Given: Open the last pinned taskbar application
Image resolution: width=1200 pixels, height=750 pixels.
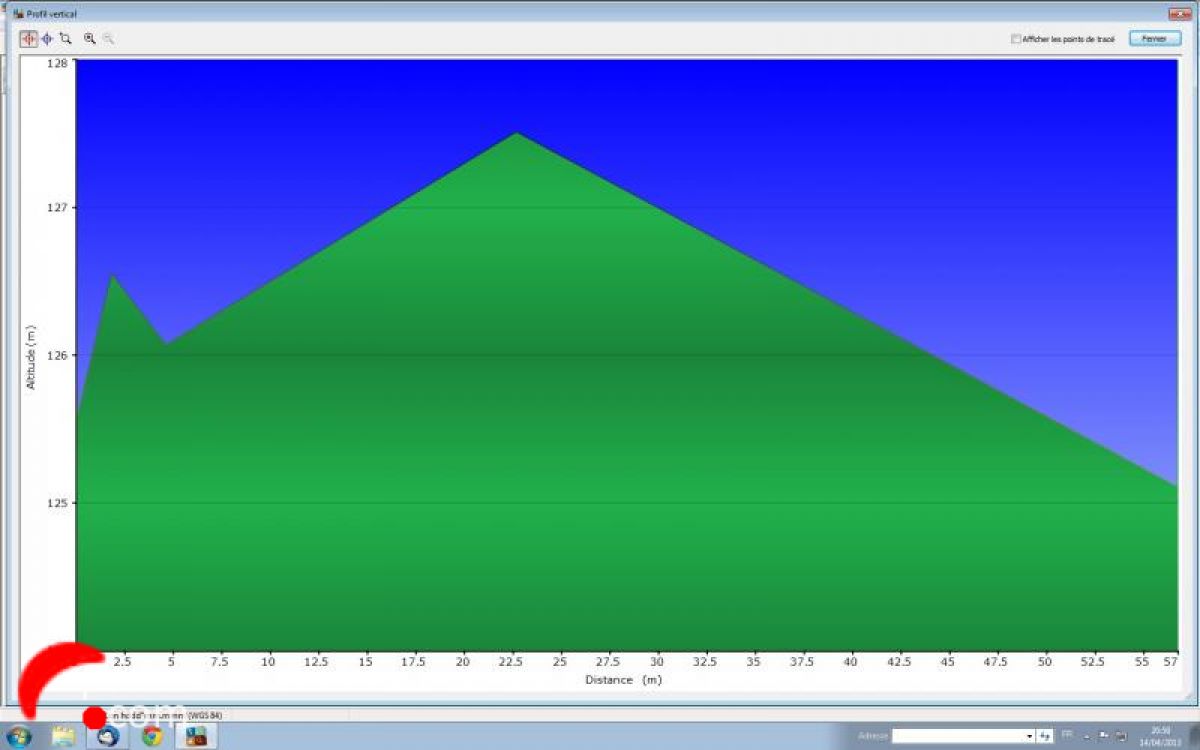Looking at the screenshot, I should (x=196, y=737).
